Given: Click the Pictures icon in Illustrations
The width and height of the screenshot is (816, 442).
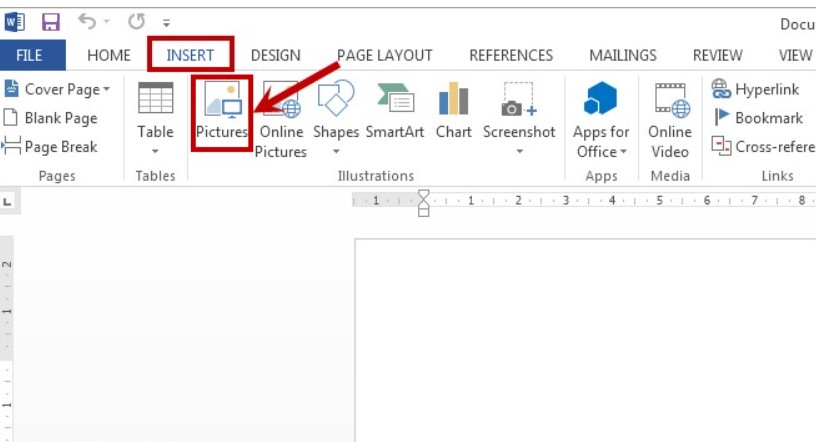Looking at the screenshot, I should coord(221,100).
